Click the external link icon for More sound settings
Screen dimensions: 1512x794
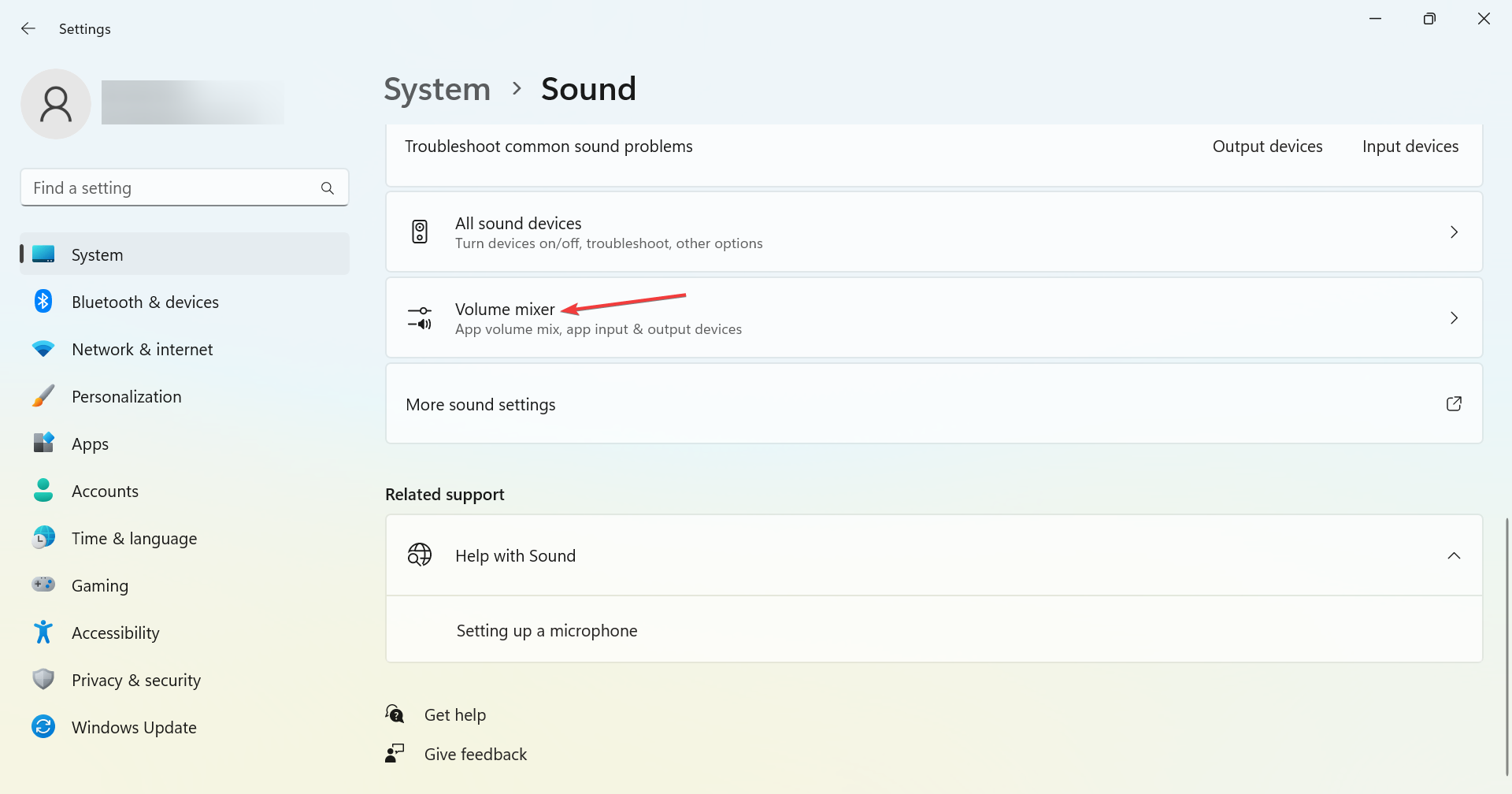(1454, 403)
